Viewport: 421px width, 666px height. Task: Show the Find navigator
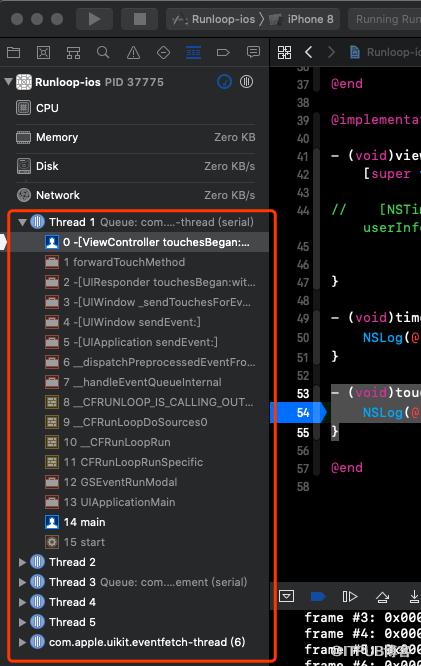tap(103, 53)
